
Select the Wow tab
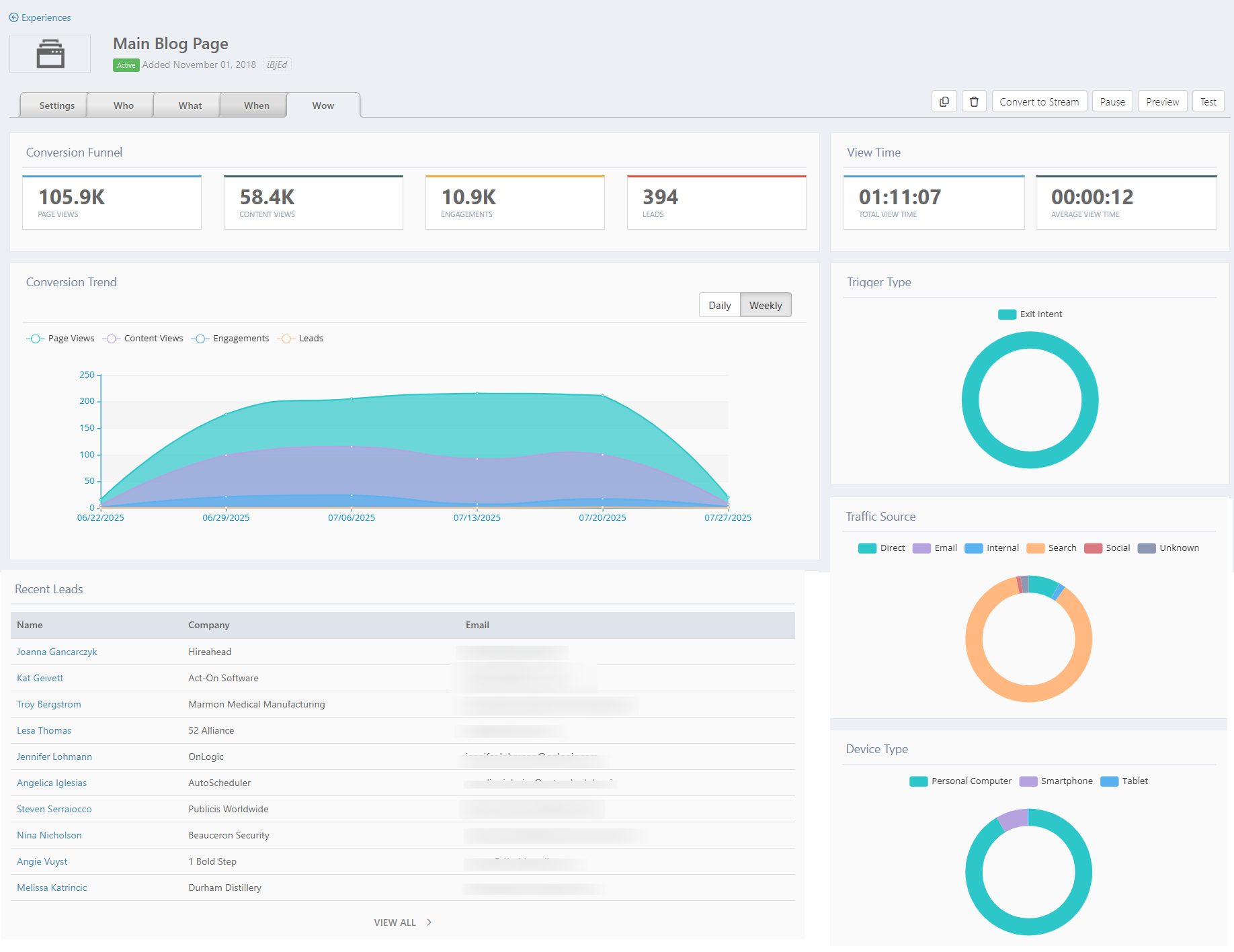[323, 105]
